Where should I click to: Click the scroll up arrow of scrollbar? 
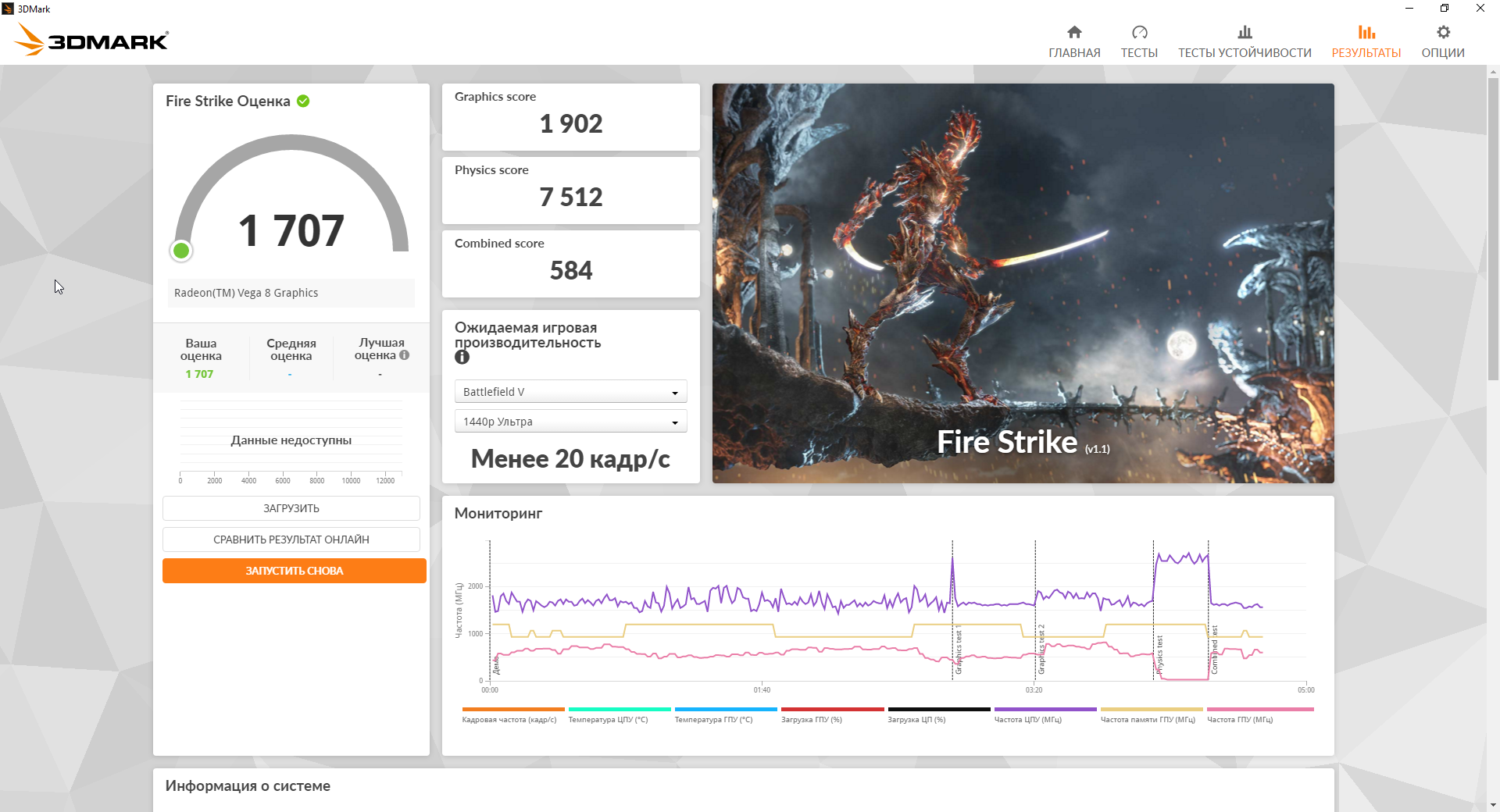point(1493,72)
